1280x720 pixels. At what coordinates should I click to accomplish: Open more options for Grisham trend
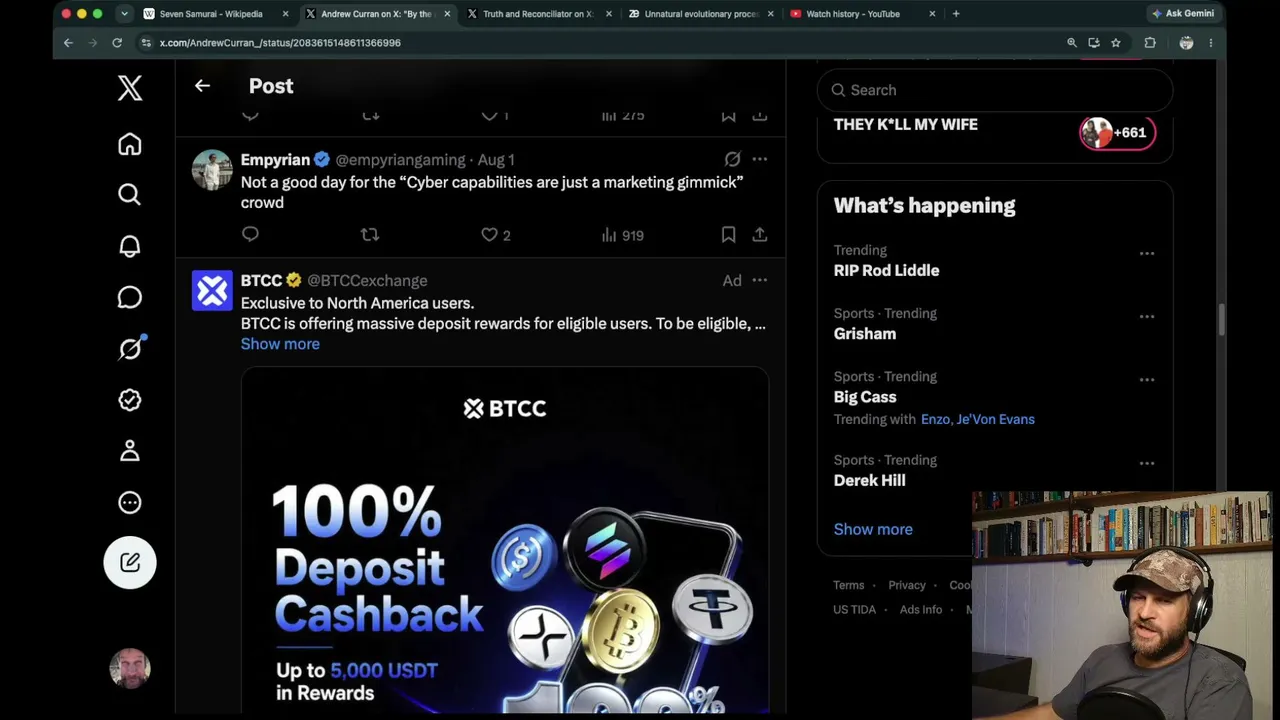pos(1147,316)
